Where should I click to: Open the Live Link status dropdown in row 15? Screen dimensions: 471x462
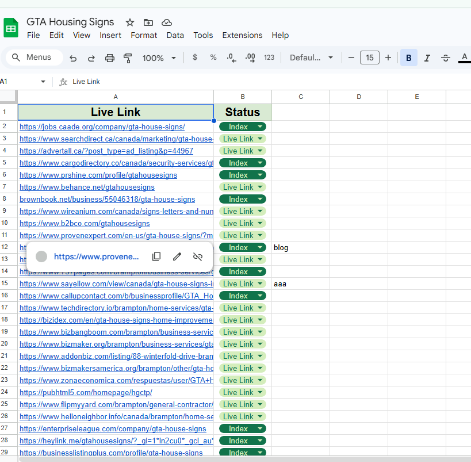242,284
